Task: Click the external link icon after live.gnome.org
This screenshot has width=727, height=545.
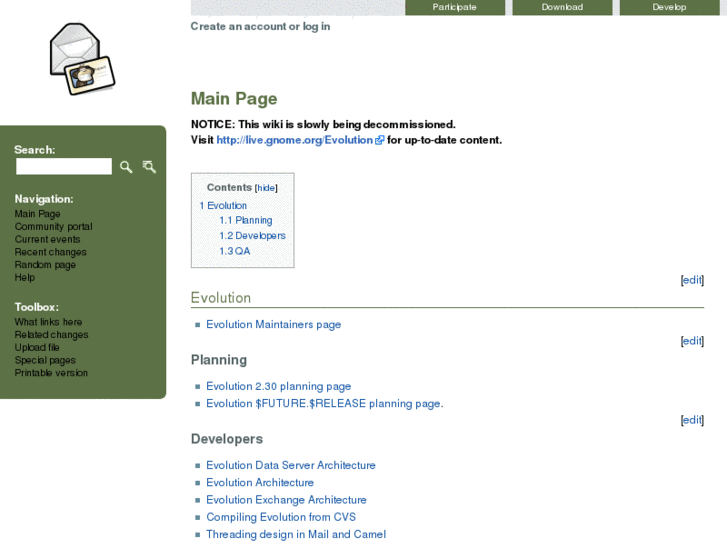Action: 379,140
